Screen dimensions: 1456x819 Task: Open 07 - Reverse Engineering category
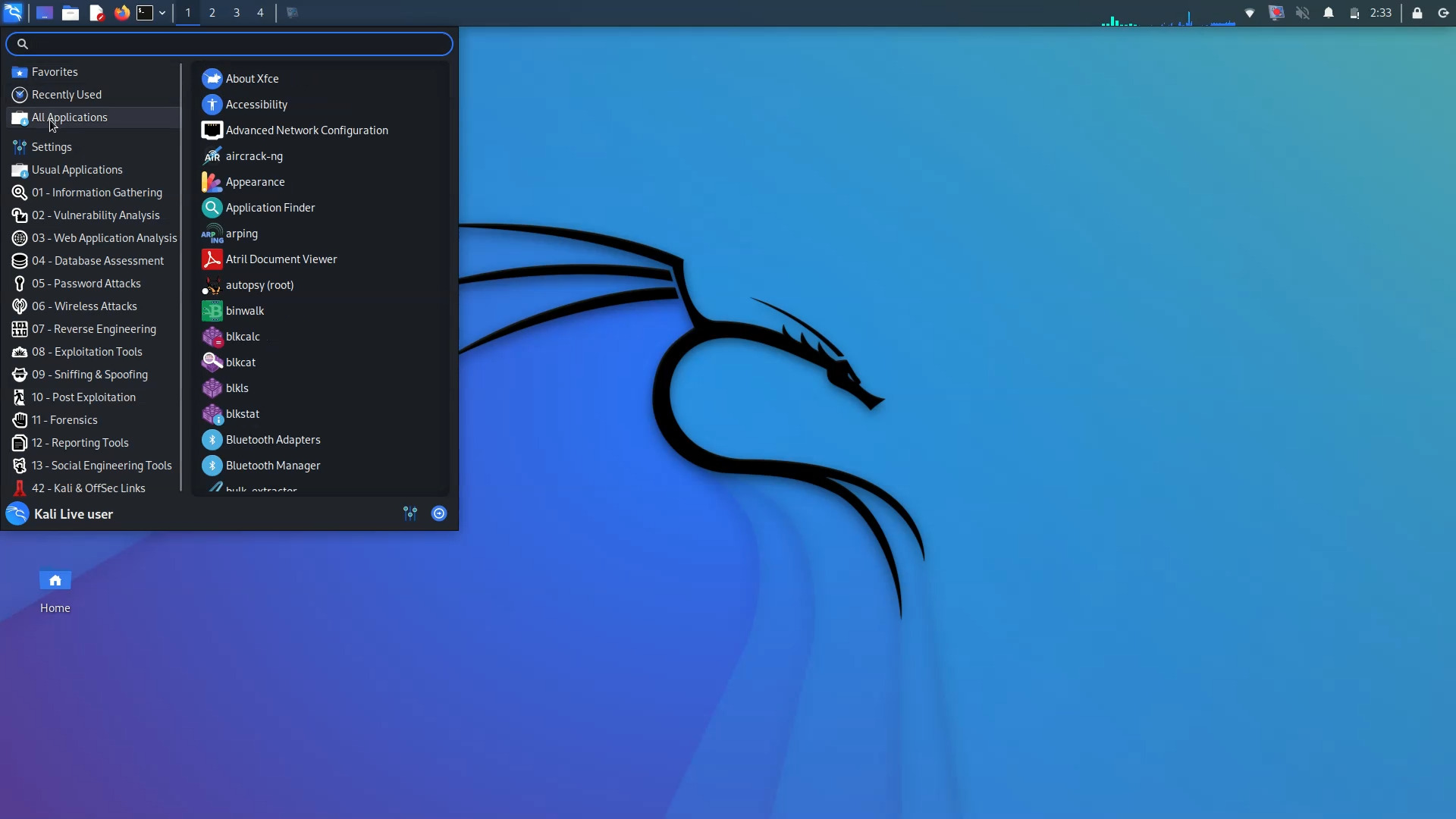93,329
